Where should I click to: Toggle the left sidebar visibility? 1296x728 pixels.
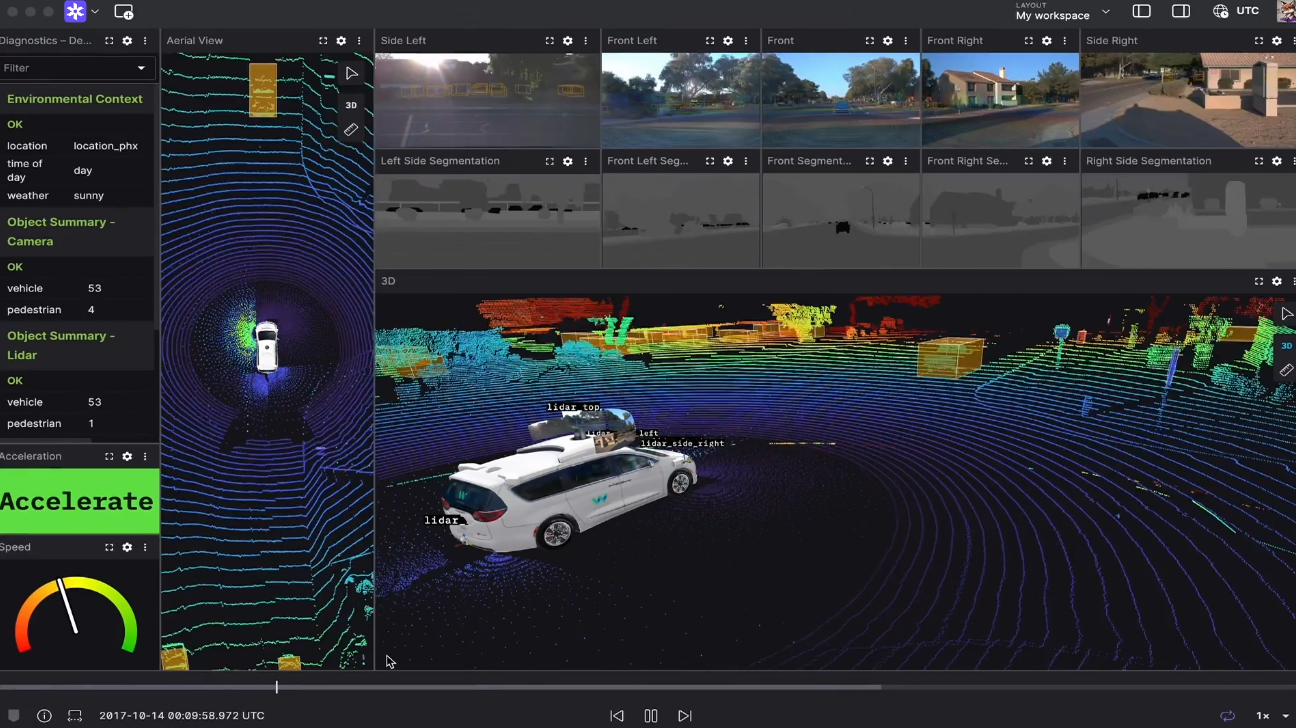pyautogui.click(x=1141, y=12)
